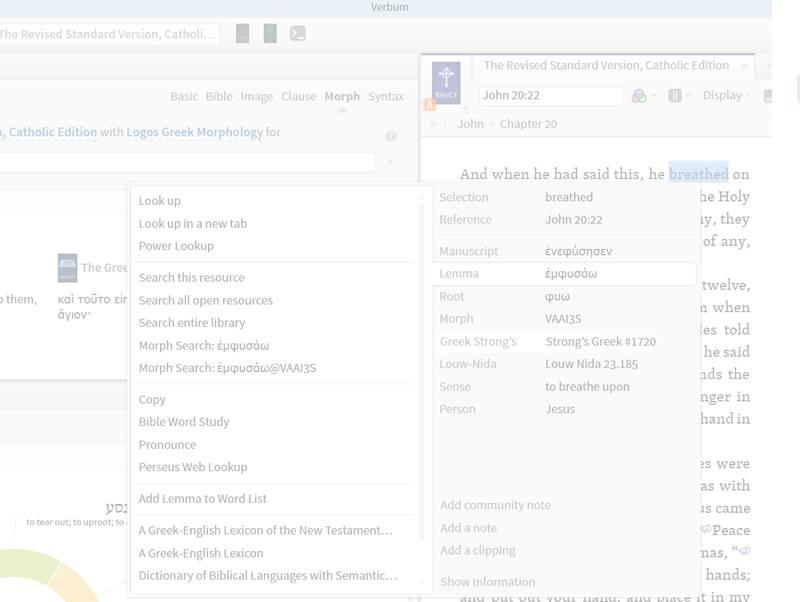
Task: Select the Selection breathed row
Action: (565, 197)
